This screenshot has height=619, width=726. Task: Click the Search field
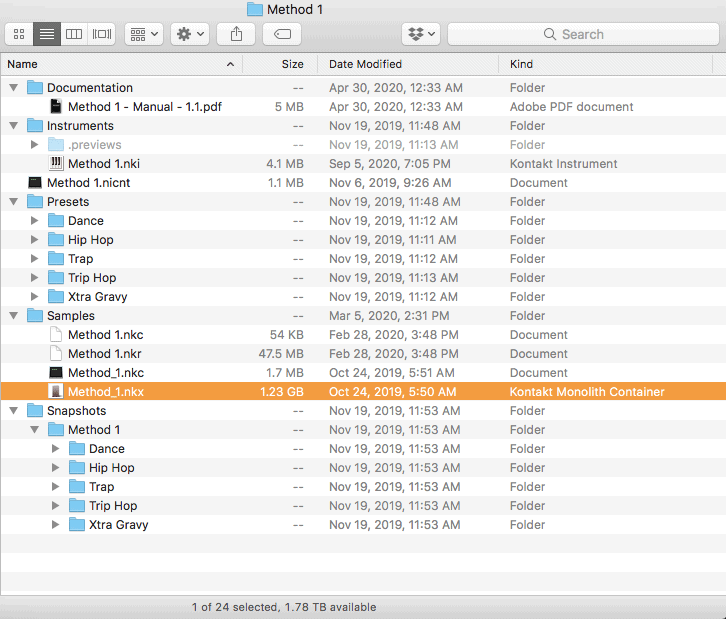coord(583,34)
